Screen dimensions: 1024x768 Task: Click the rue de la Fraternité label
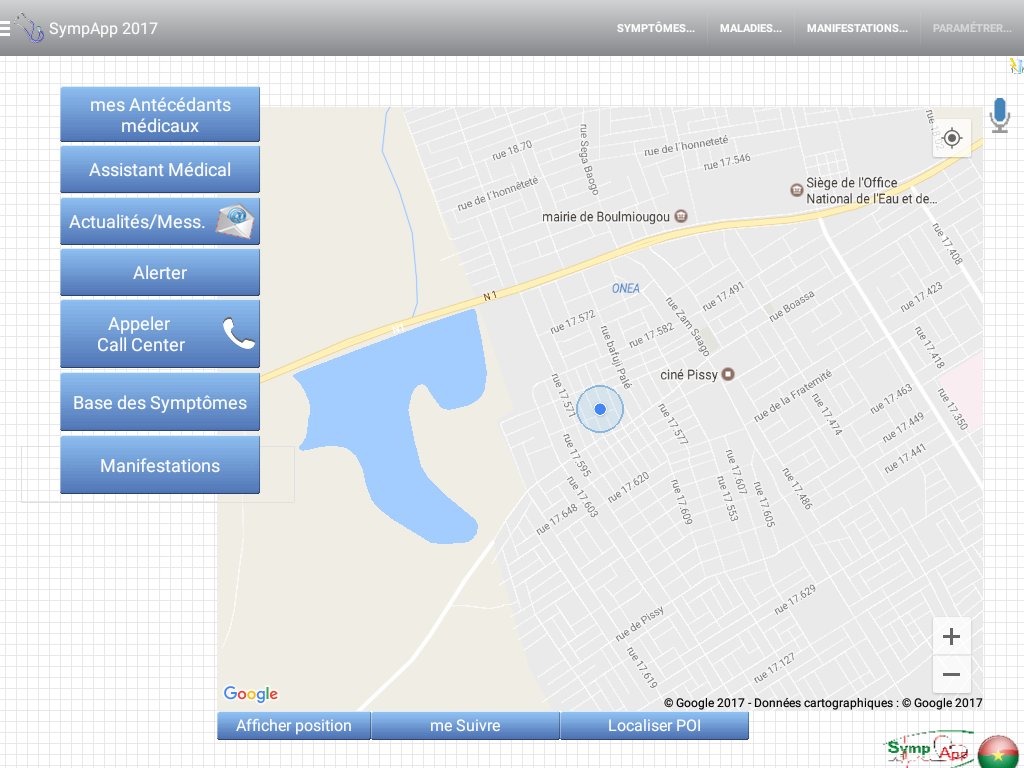(x=793, y=395)
